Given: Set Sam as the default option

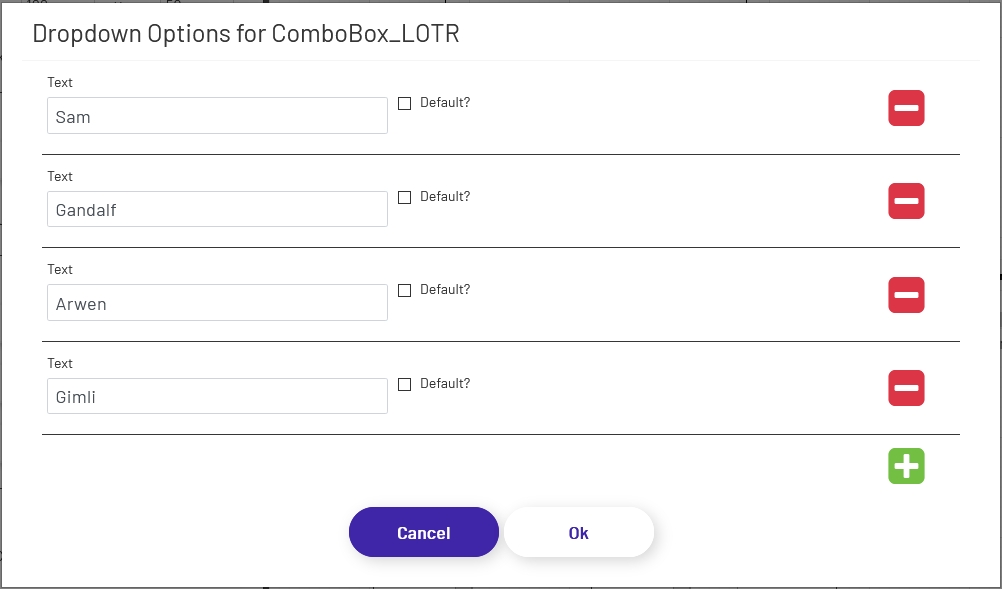Looking at the screenshot, I should click(x=404, y=102).
